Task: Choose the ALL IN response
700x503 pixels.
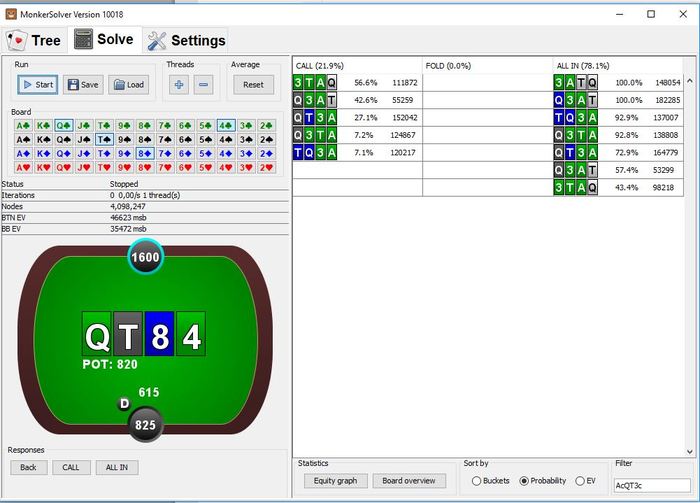Action: pos(117,467)
